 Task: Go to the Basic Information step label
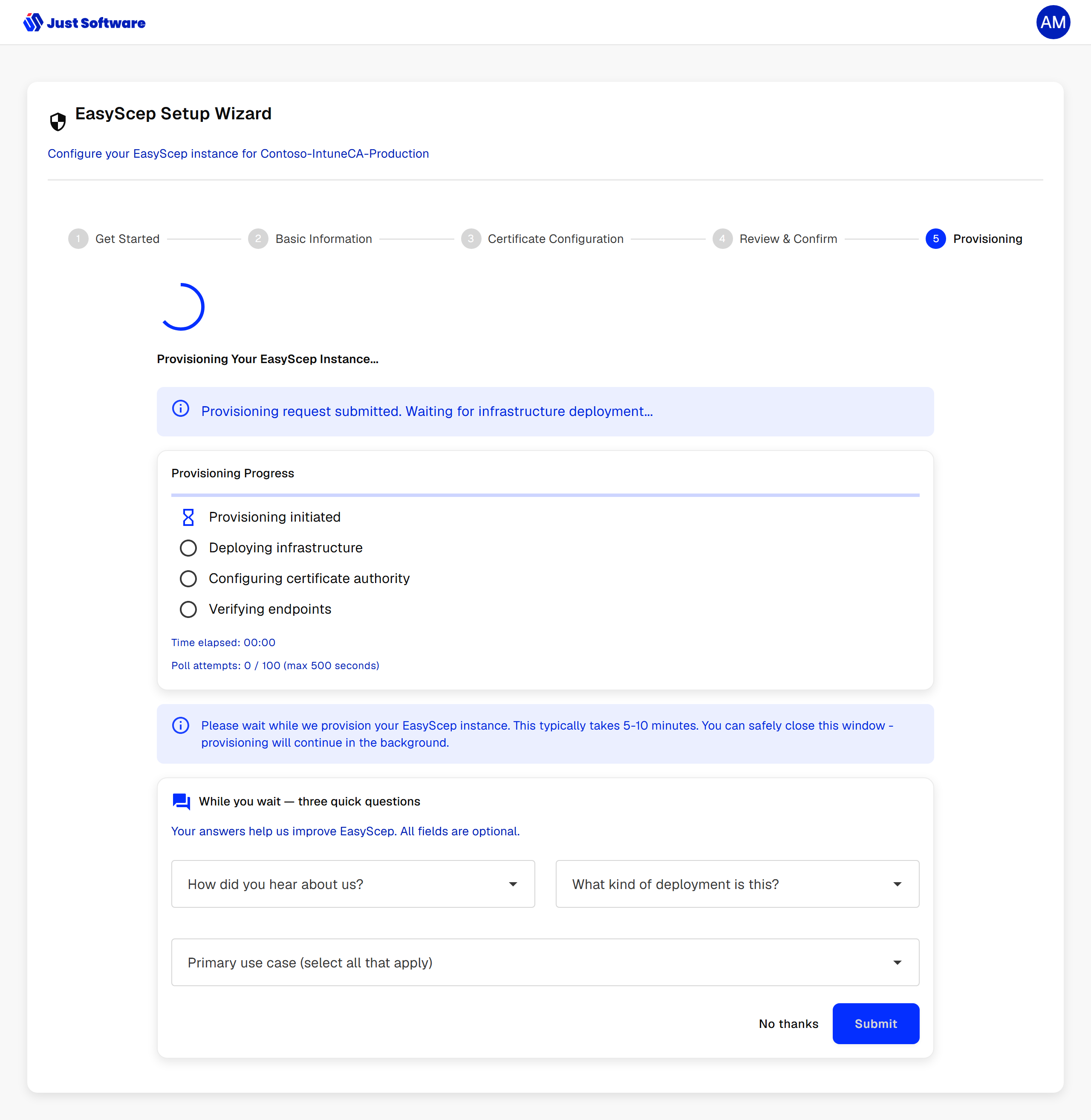[x=323, y=238]
